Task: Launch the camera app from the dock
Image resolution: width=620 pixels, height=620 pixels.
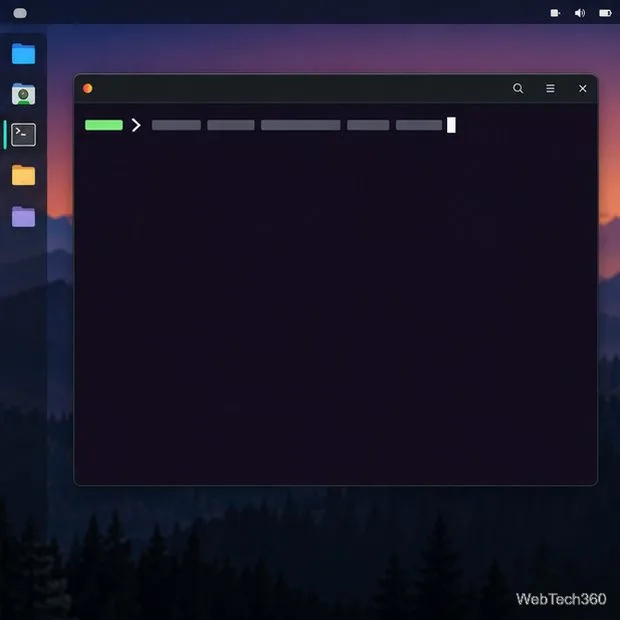Action: (23, 94)
